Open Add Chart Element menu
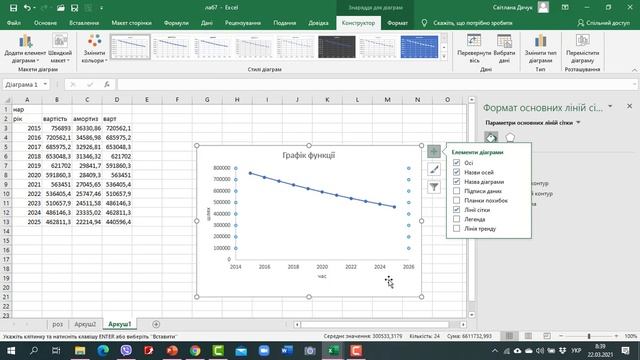This screenshot has height=360, width=640. (x=25, y=49)
